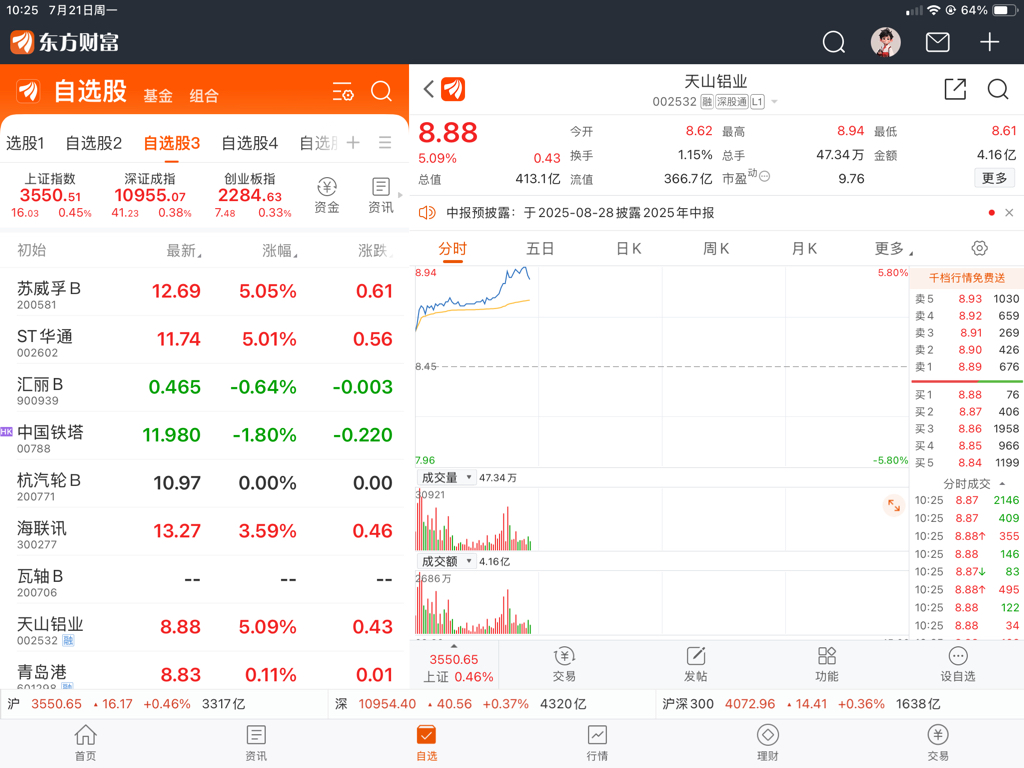
Task: Search stocks from detail panel
Action: click(998, 89)
